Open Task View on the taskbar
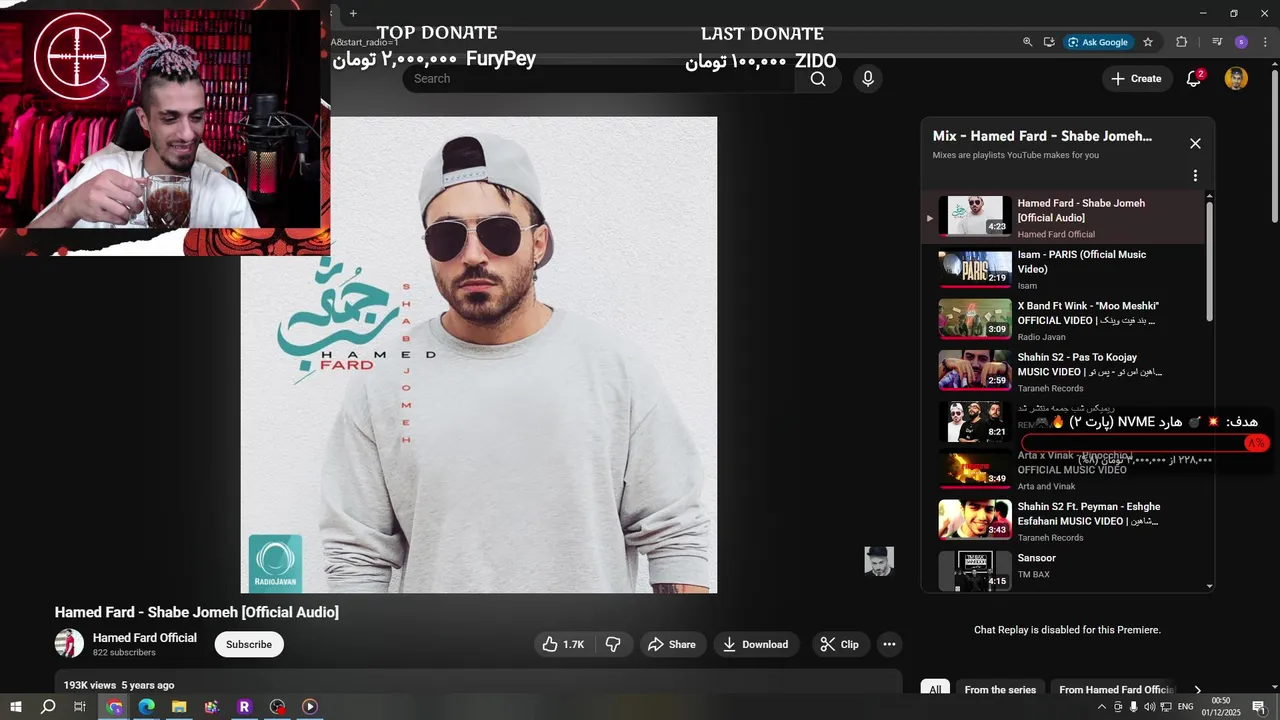Viewport: 1280px width, 720px height. click(x=79, y=707)
